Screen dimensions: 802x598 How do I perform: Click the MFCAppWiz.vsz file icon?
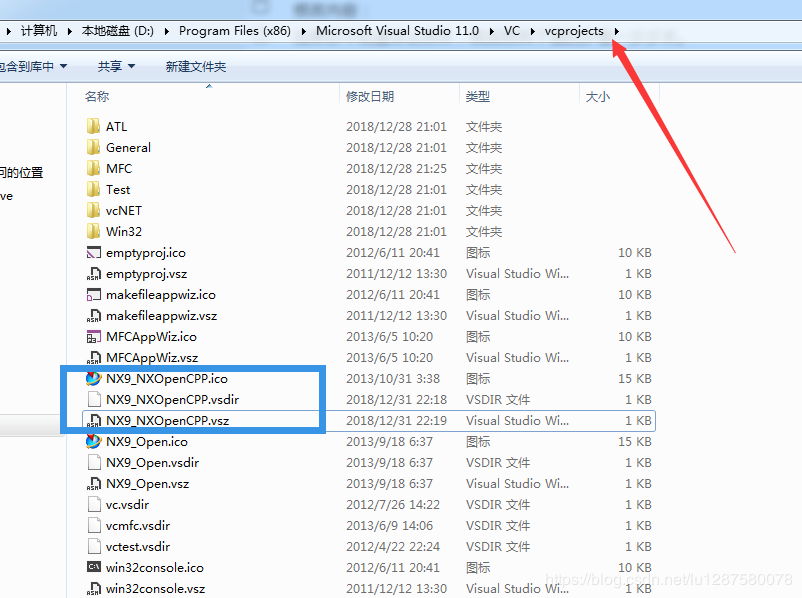[x=94, y=358]
